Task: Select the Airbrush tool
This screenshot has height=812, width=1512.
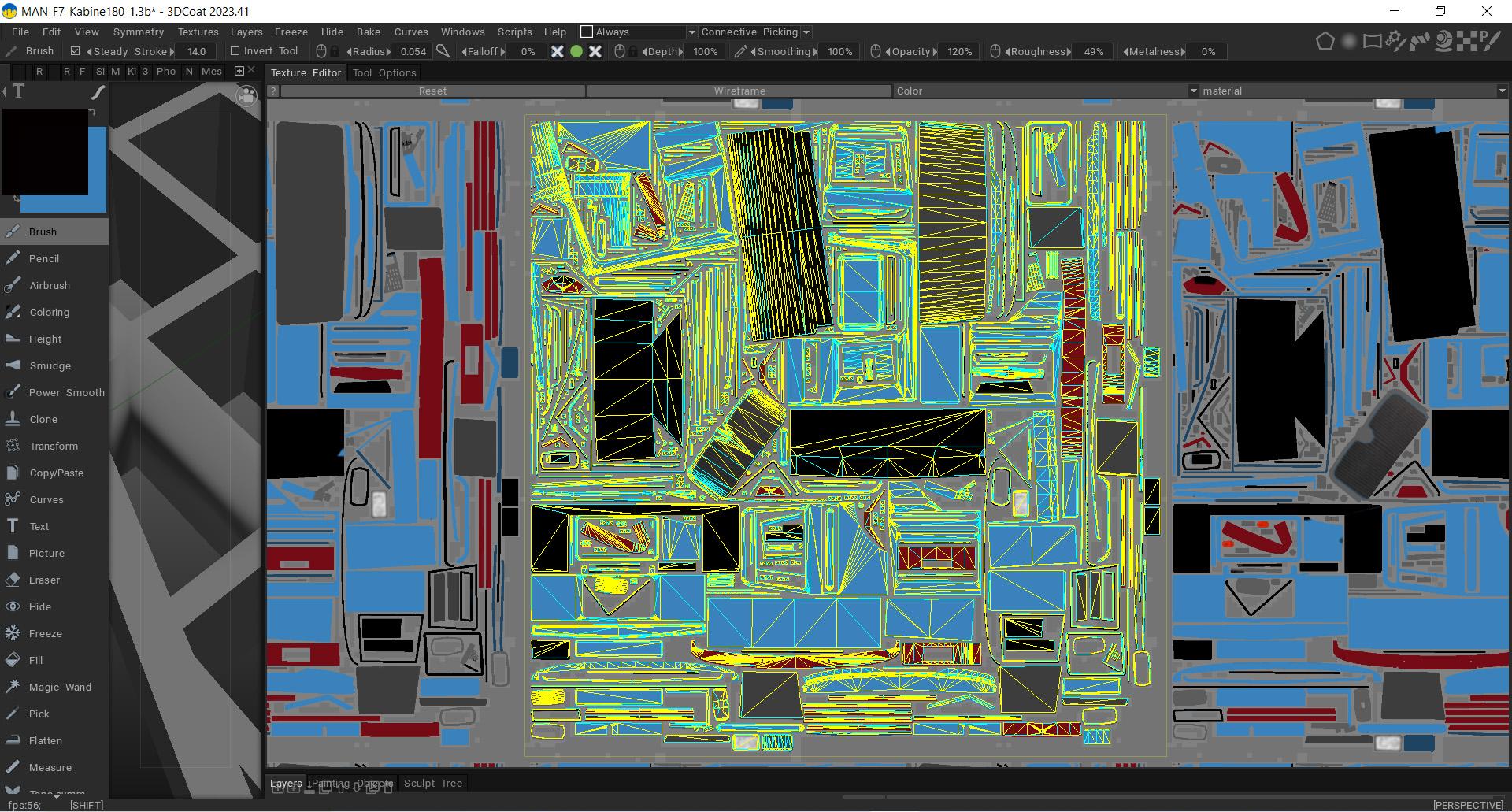Action: [x=49, y=285]
